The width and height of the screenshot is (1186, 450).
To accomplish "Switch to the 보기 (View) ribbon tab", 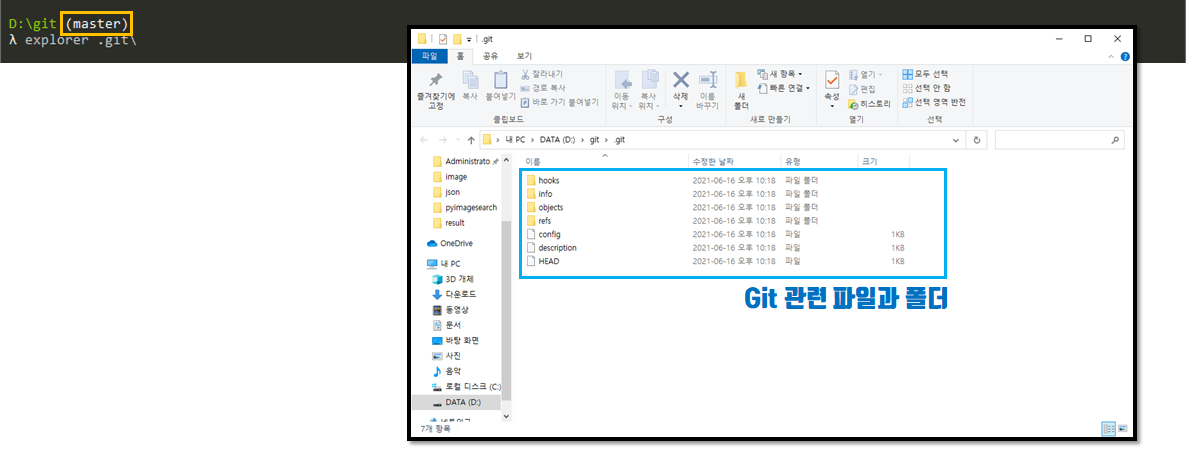I will [524, 56].
